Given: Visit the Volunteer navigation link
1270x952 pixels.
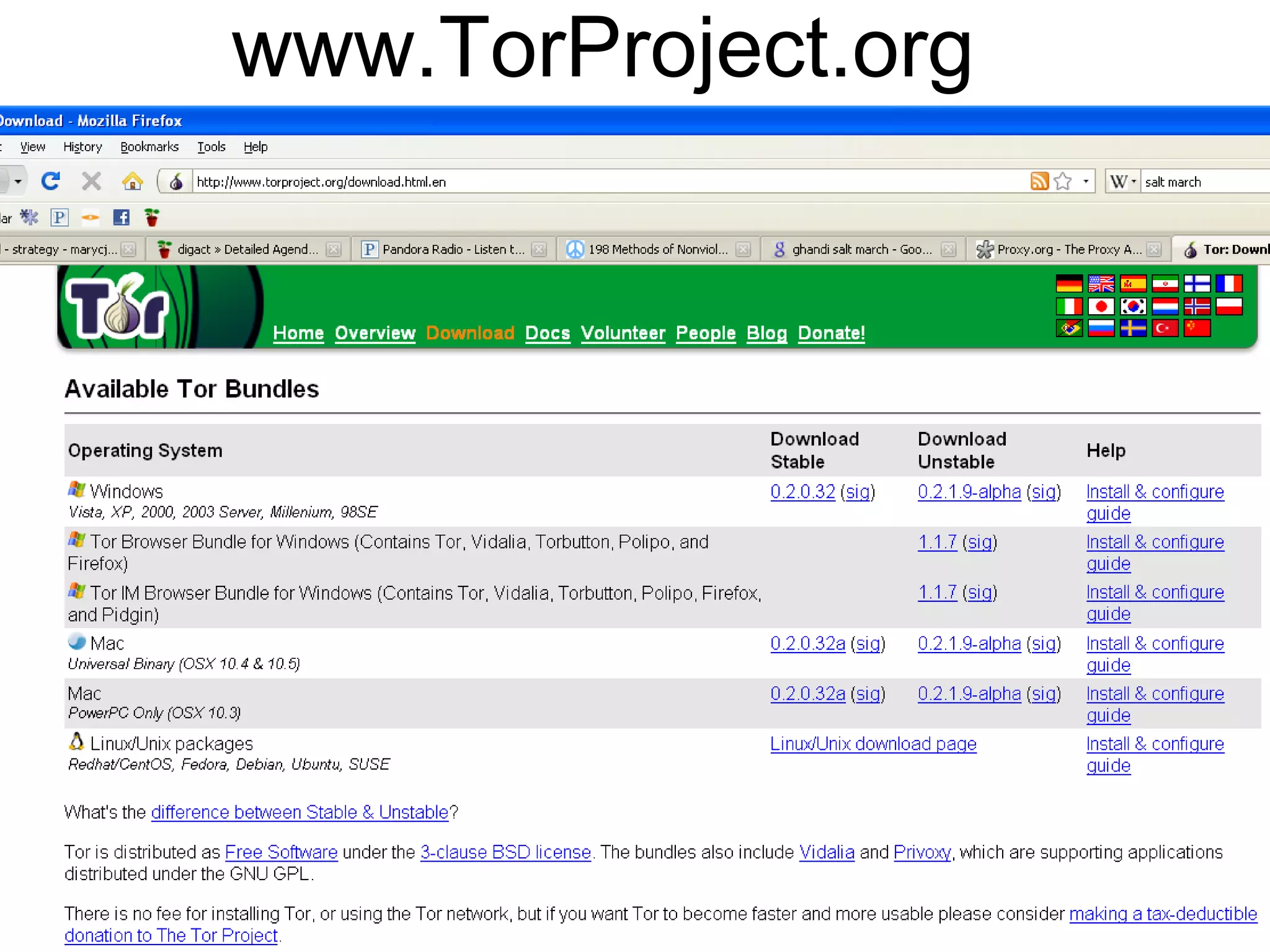Looking at the screenshot, I should (x=623, y=333).
